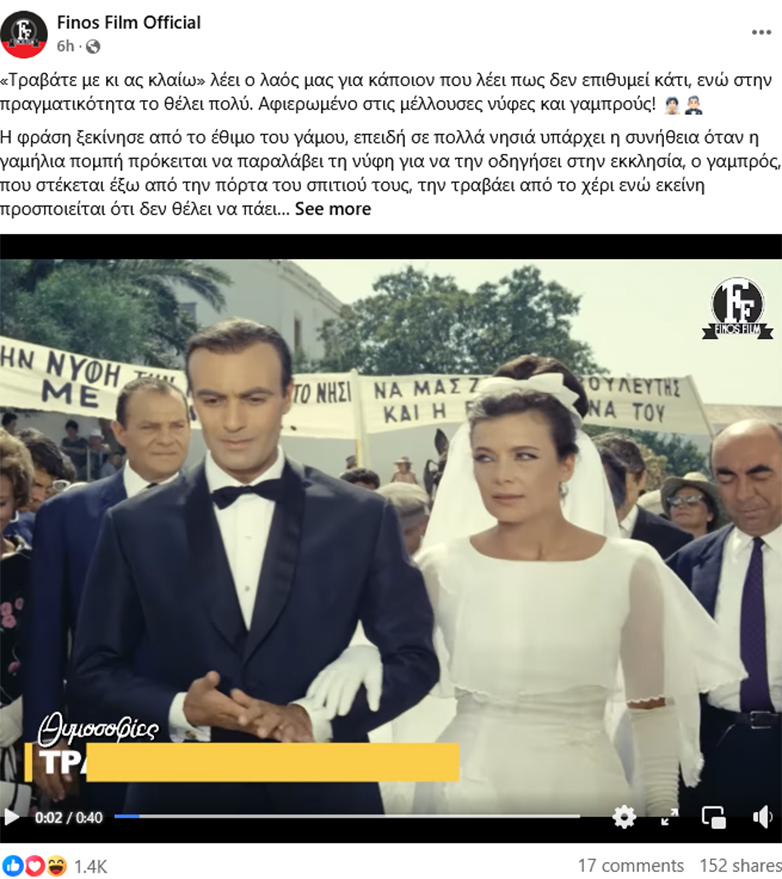
Task: View the 152 shares list
Action: point(740,865)
